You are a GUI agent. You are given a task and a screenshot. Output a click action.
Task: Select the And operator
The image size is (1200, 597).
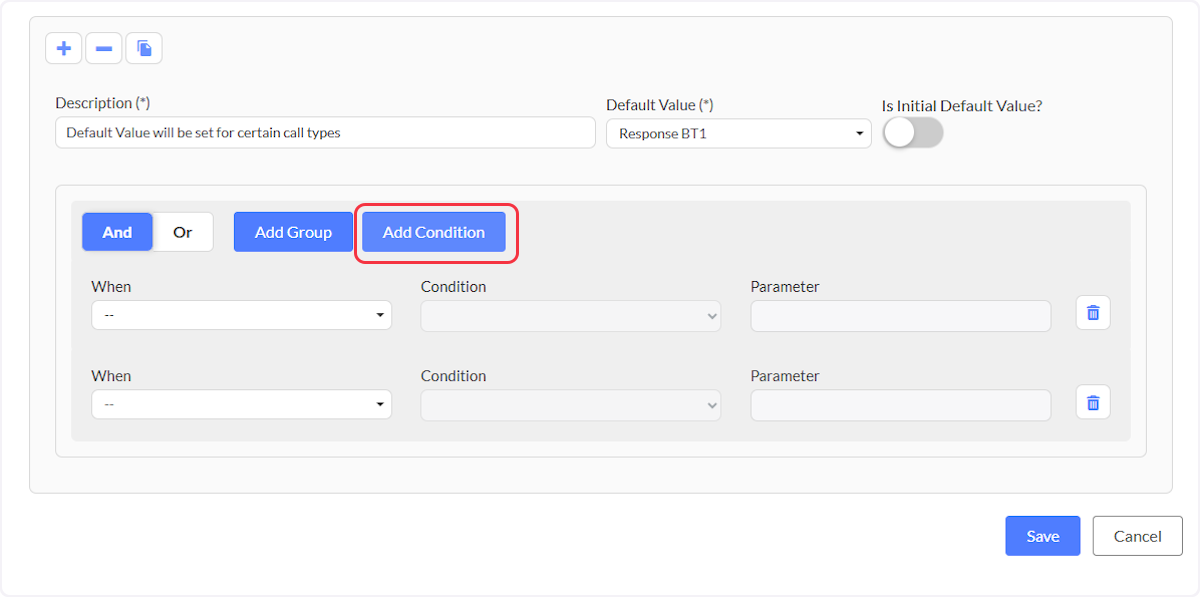(x=117, y=232)
